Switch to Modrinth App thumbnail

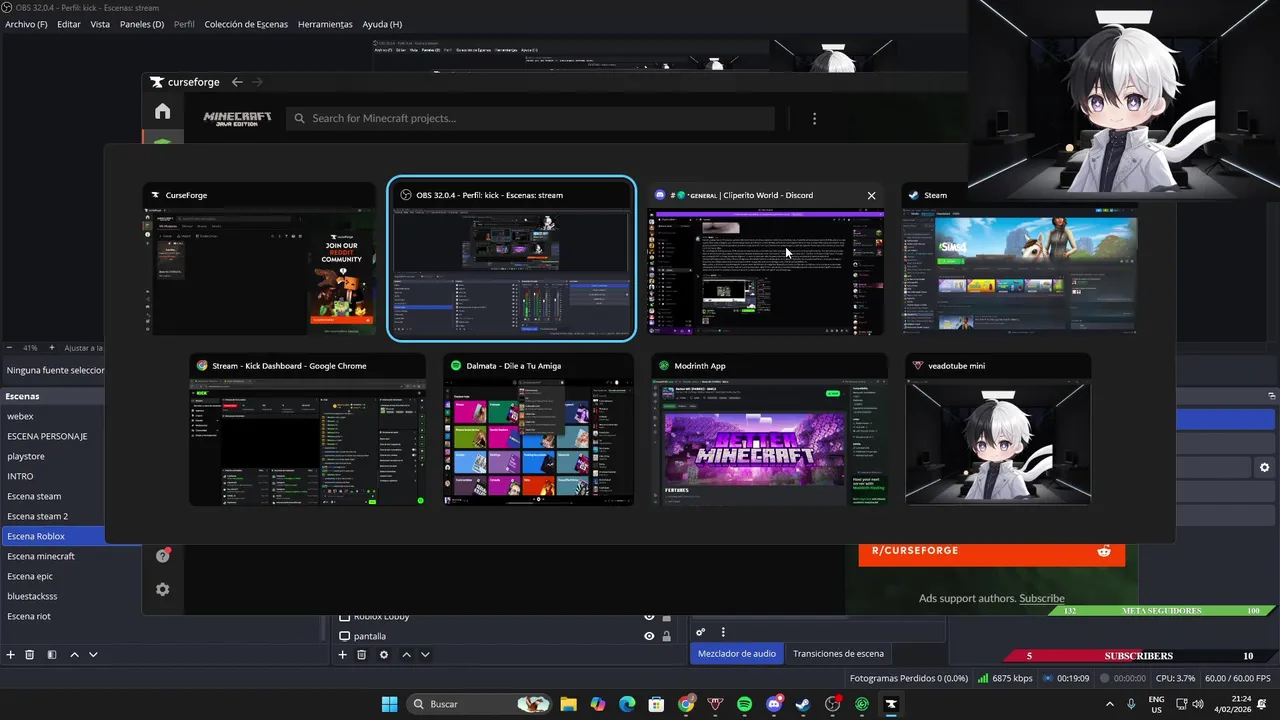tap(769, 430)
